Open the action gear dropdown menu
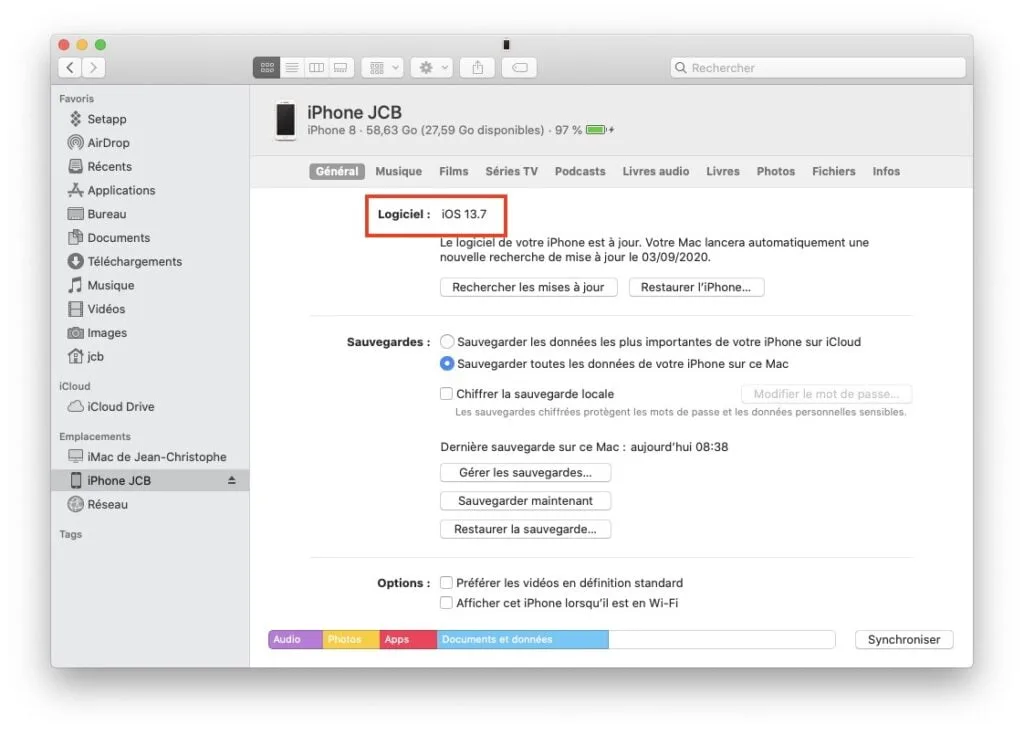Screen dimensions: 1024x735 432,68
